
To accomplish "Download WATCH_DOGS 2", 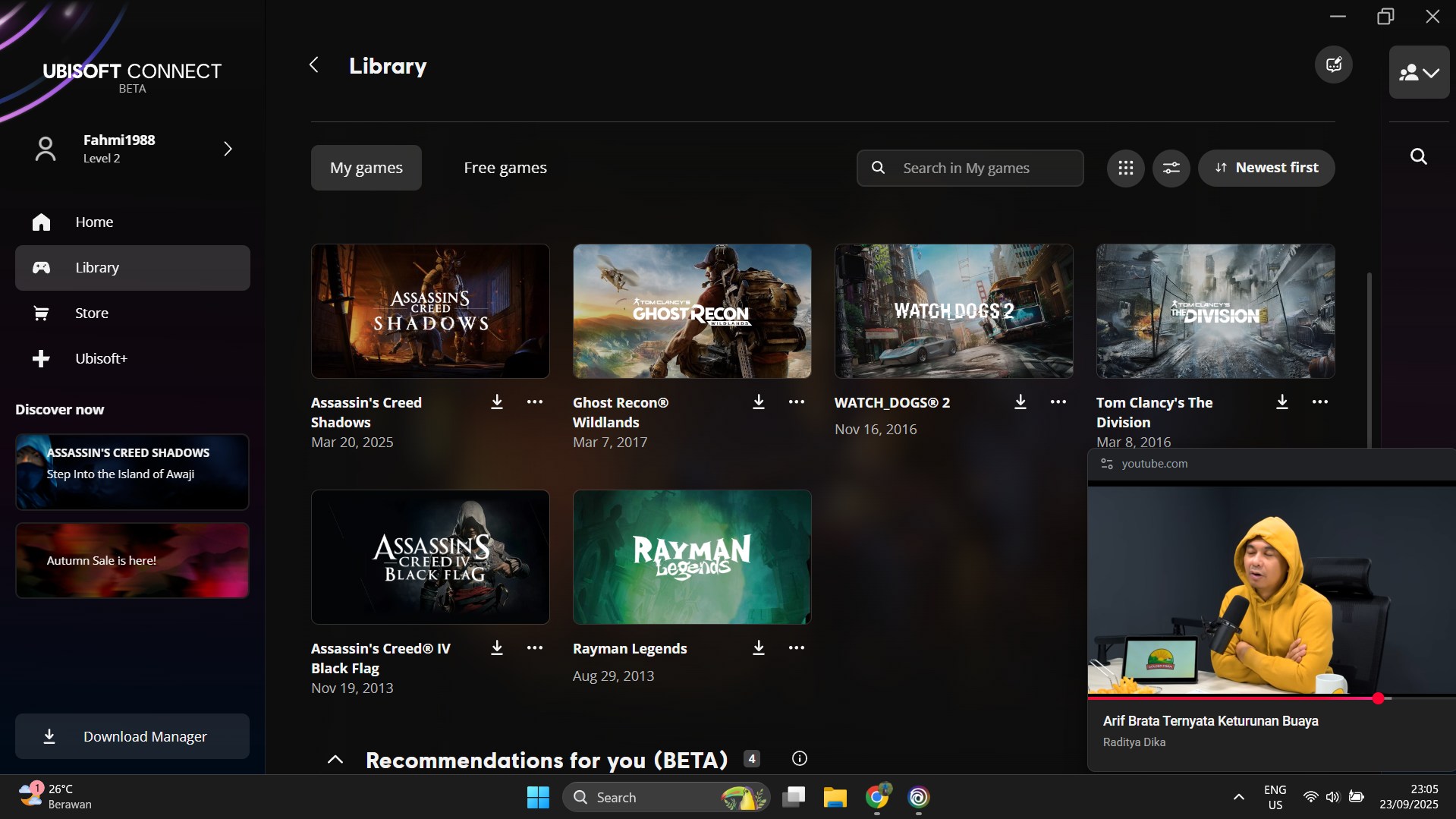I will (x=1020, y=402).
